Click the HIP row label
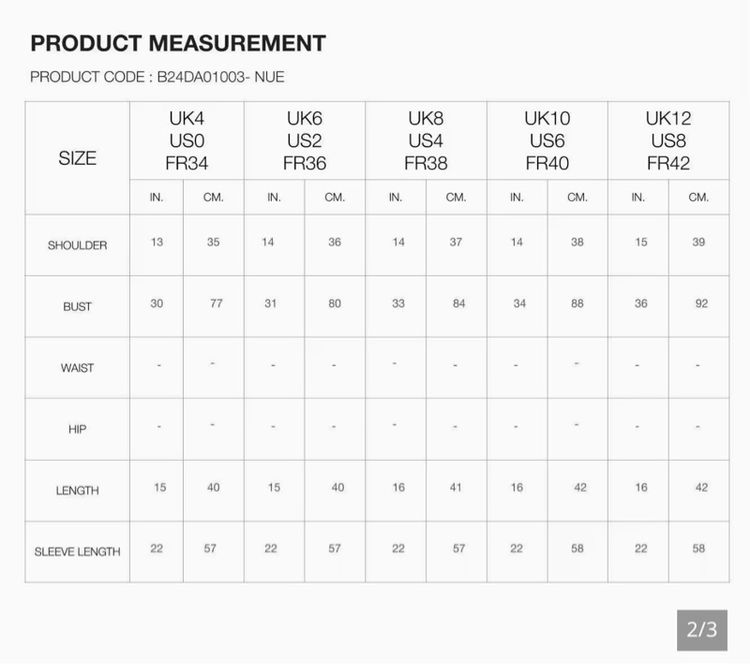This screenshot has height=664, width=750. pyautogui.click(x=77, y=429)
